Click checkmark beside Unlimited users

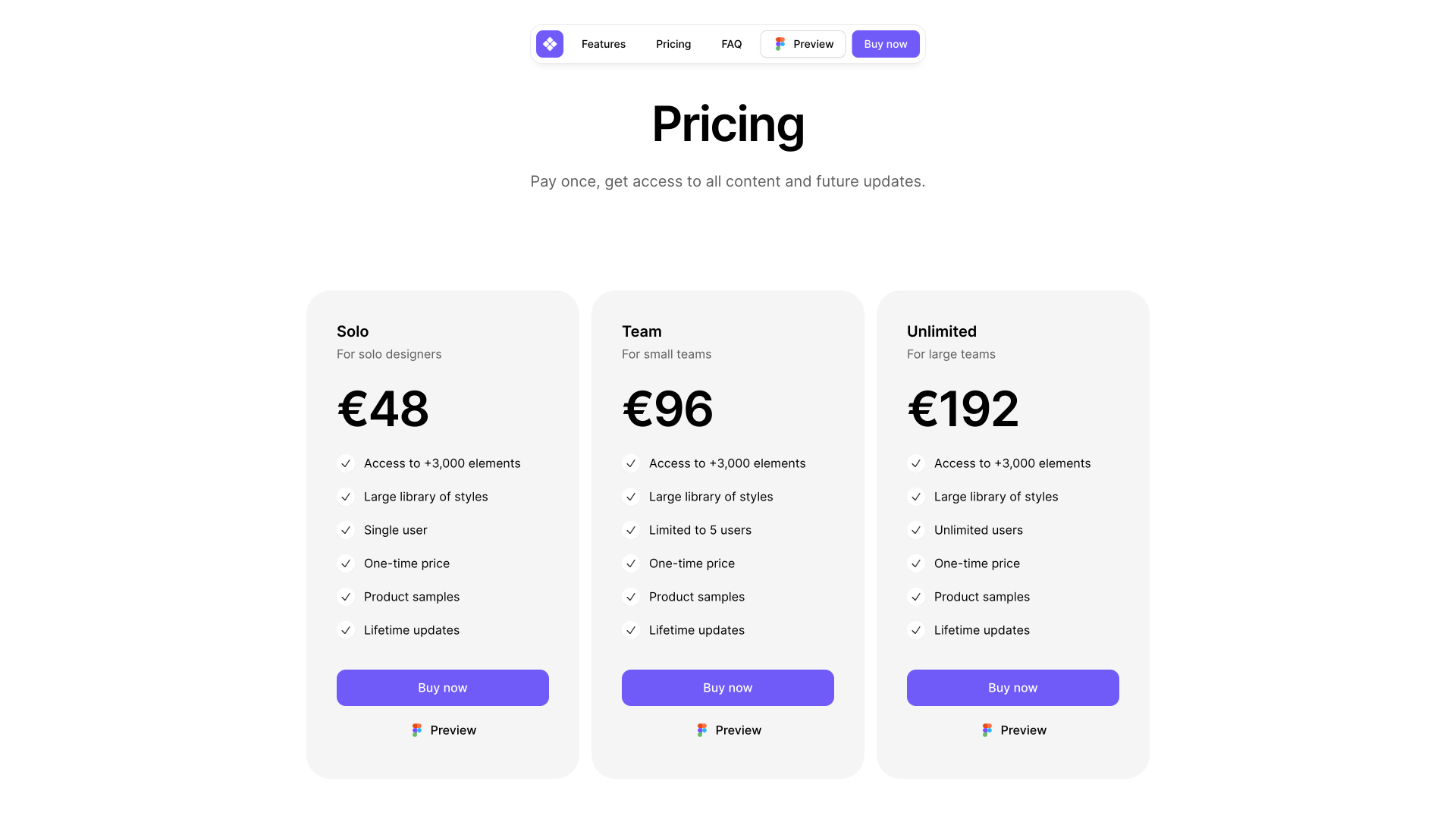click(916, 530)
